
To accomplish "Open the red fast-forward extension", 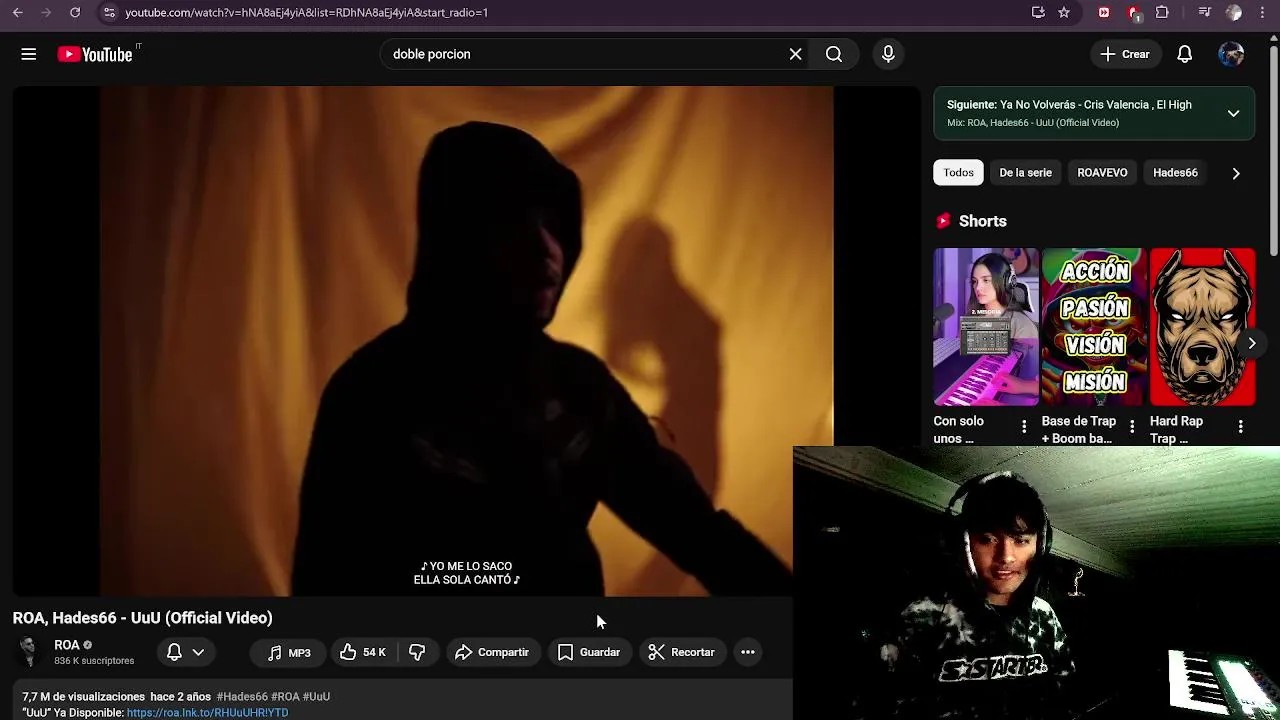I will click(1104, 12).
